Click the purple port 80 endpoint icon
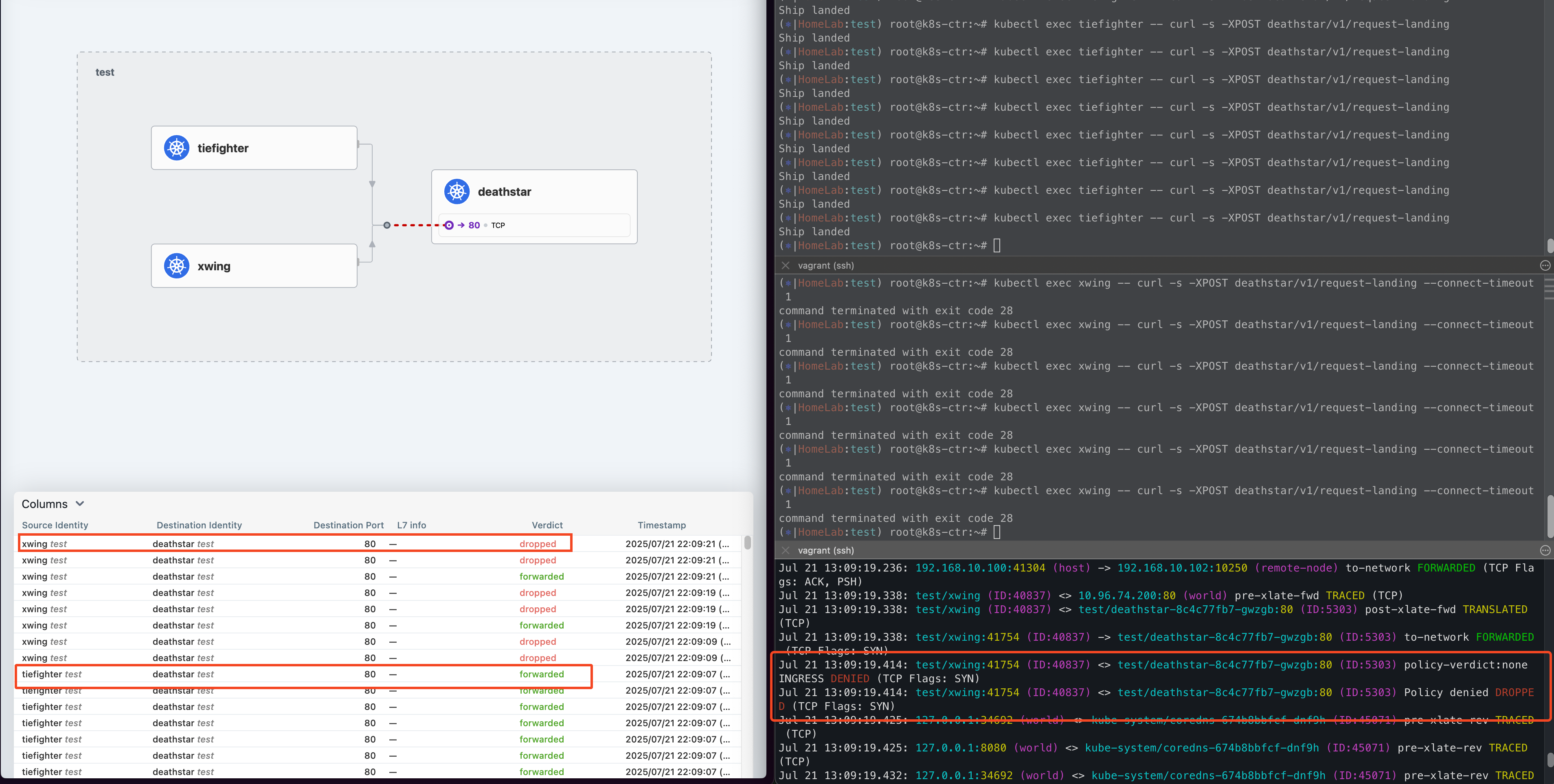Image resolution: width=1554 pixels, height=784 pixels. tap(449, 226)
